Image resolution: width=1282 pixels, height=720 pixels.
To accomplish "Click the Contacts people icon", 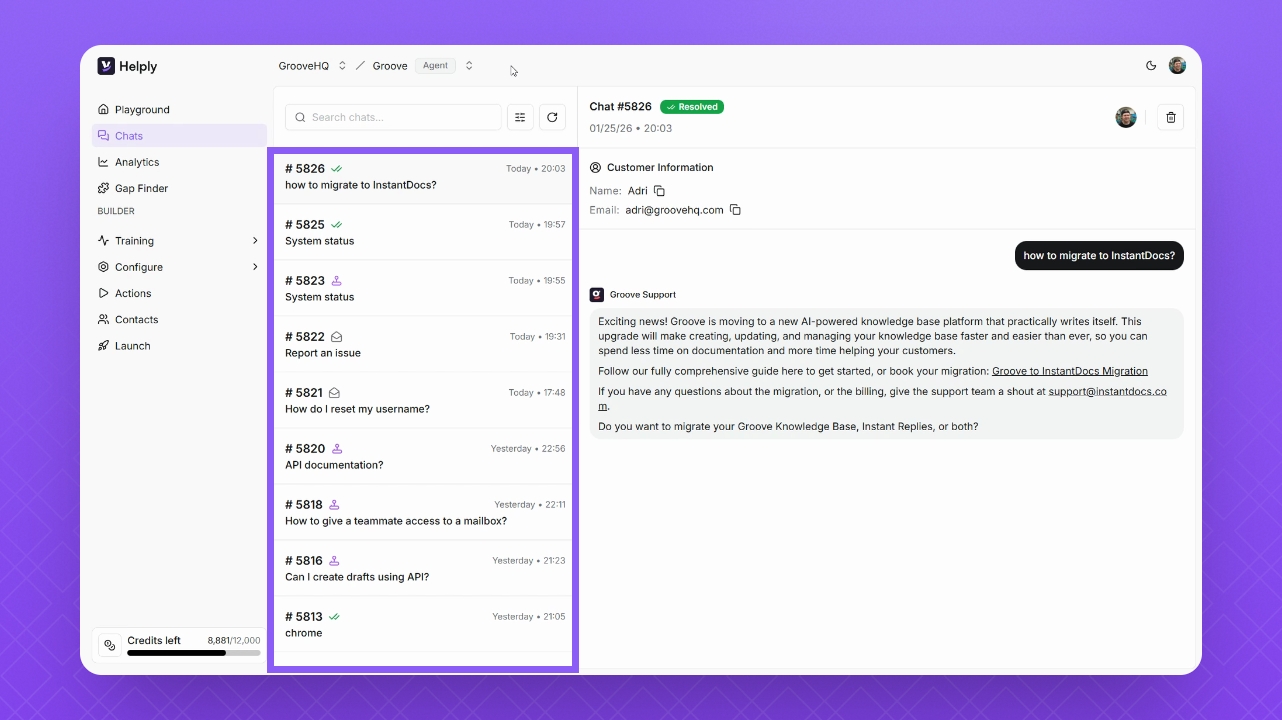I will click(x=104, y=320).
